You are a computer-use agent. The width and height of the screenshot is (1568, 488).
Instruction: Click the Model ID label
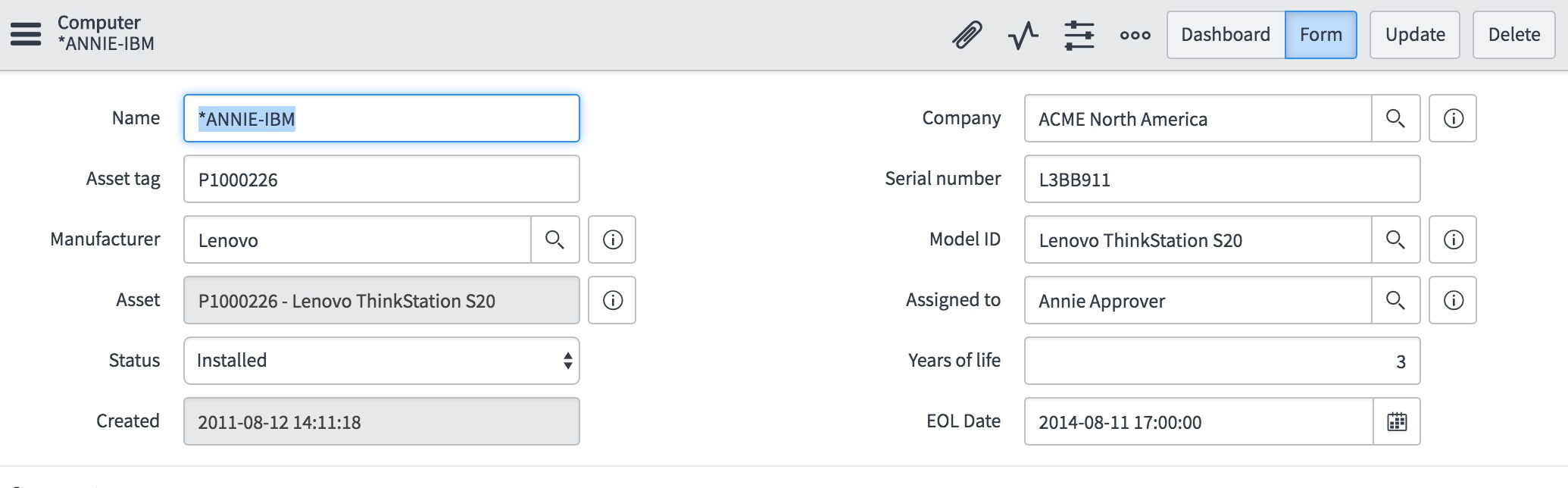click(965, 239)
